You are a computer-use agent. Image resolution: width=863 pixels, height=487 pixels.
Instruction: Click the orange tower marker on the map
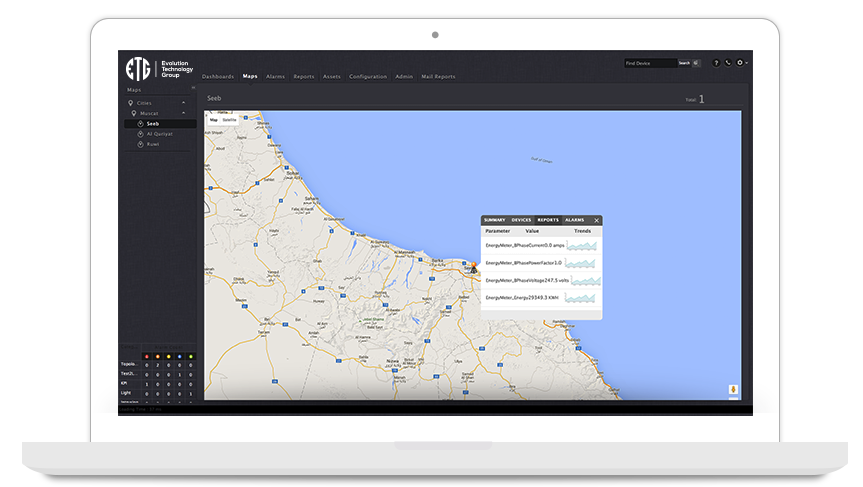pos(473,268)
